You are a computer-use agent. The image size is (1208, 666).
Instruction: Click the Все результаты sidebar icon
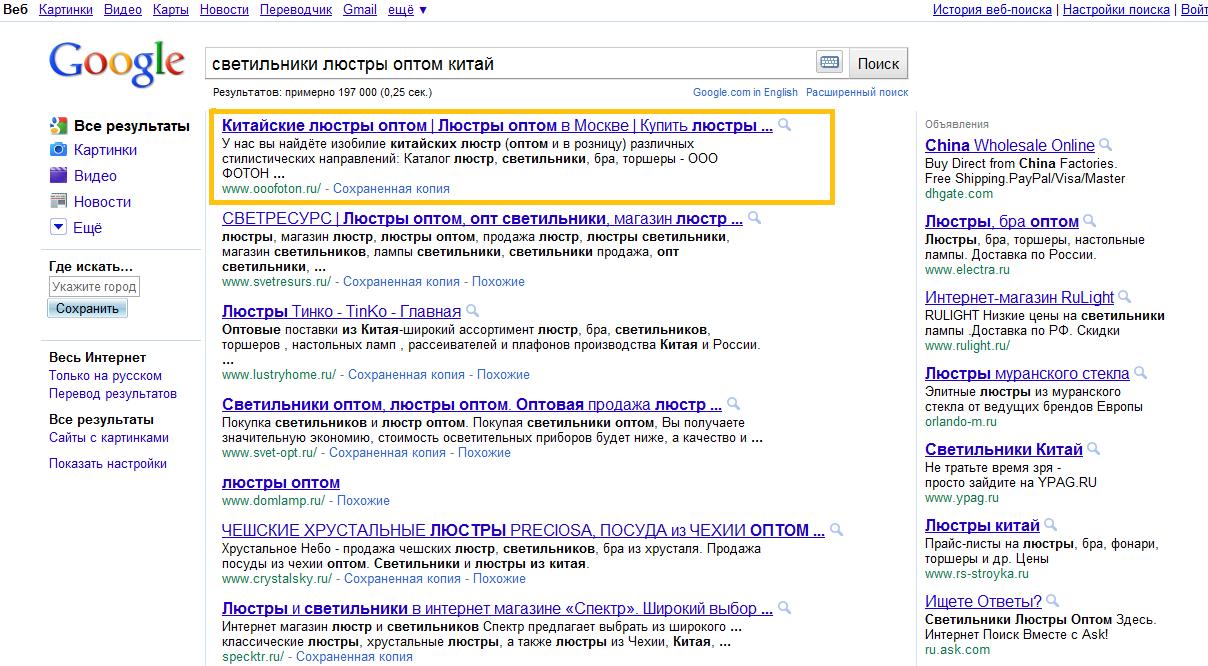click(58, 125)
